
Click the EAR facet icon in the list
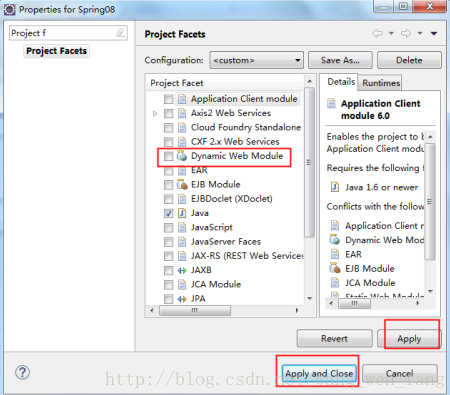pyautogui.click(x=182, y=170)
